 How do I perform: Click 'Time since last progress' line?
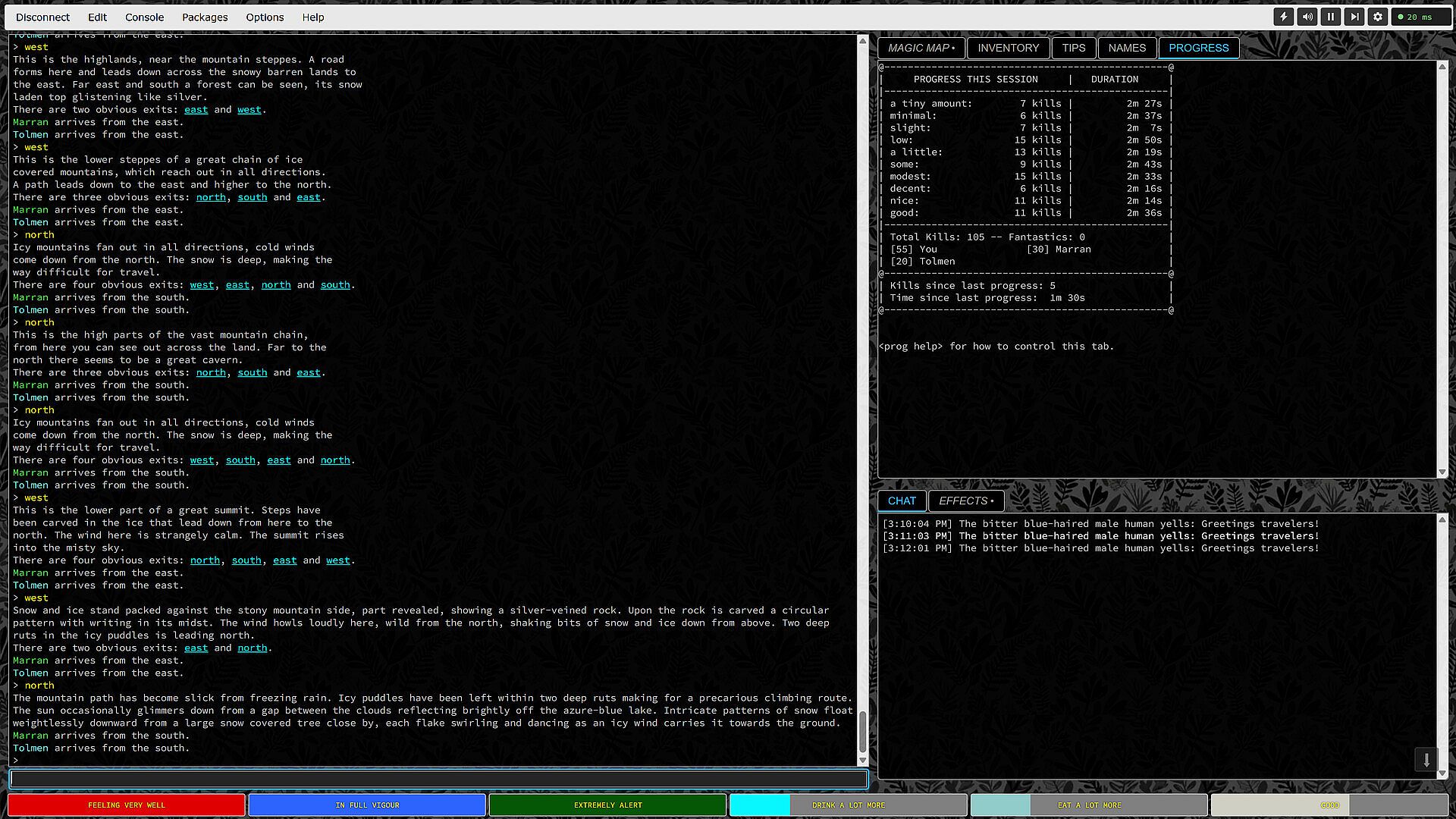[x=987, y=298]
